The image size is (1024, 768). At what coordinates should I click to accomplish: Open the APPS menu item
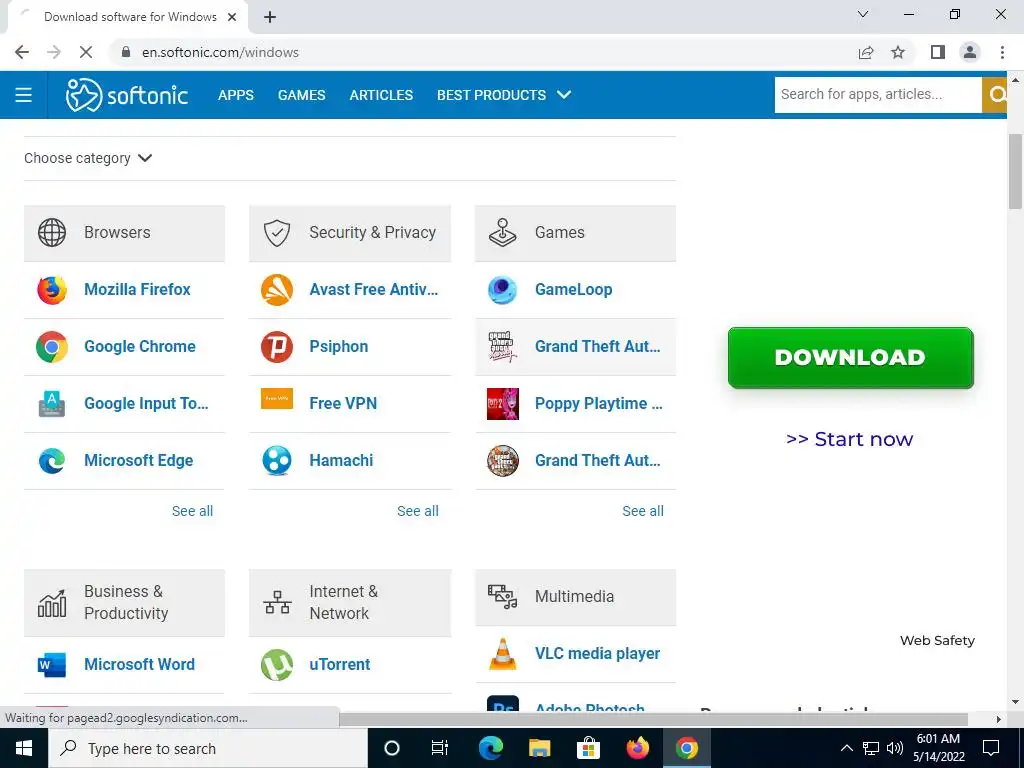[236, 95]
